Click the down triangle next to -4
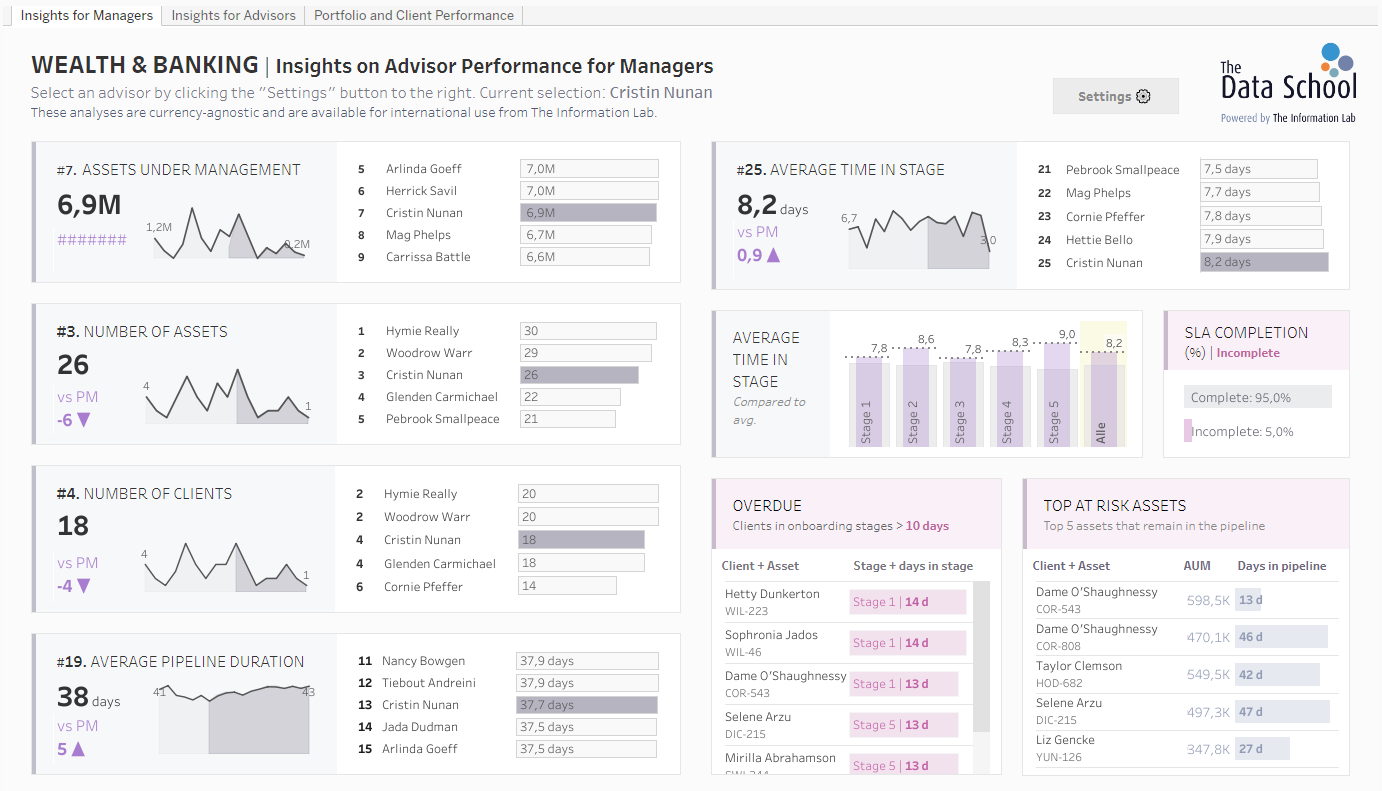 [x=84, y=586]
